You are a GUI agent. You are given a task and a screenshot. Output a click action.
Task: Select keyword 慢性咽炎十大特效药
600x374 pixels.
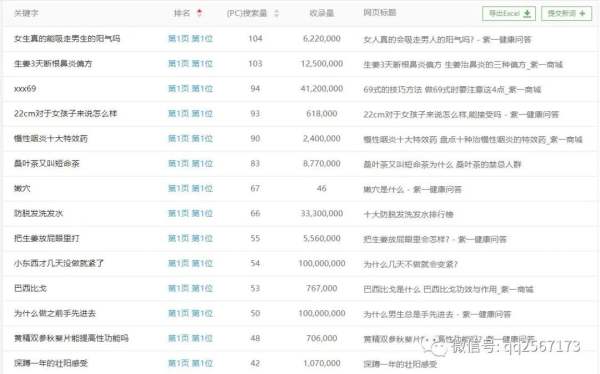[x=51, y=139]
